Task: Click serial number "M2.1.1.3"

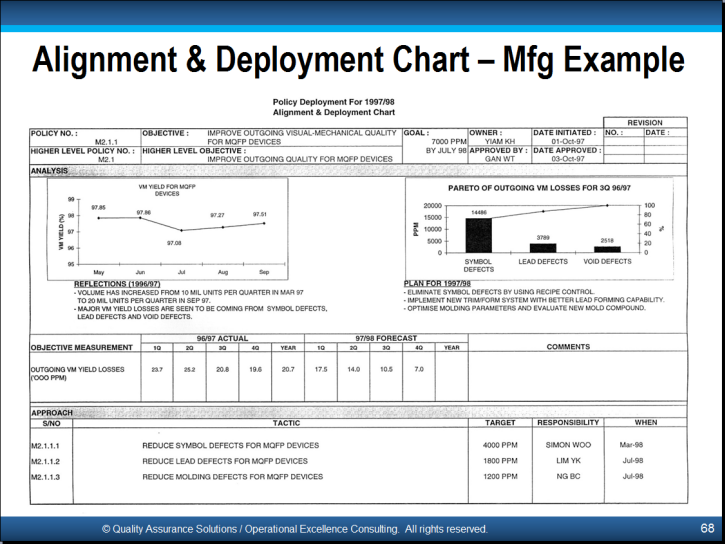Action: 45,477
